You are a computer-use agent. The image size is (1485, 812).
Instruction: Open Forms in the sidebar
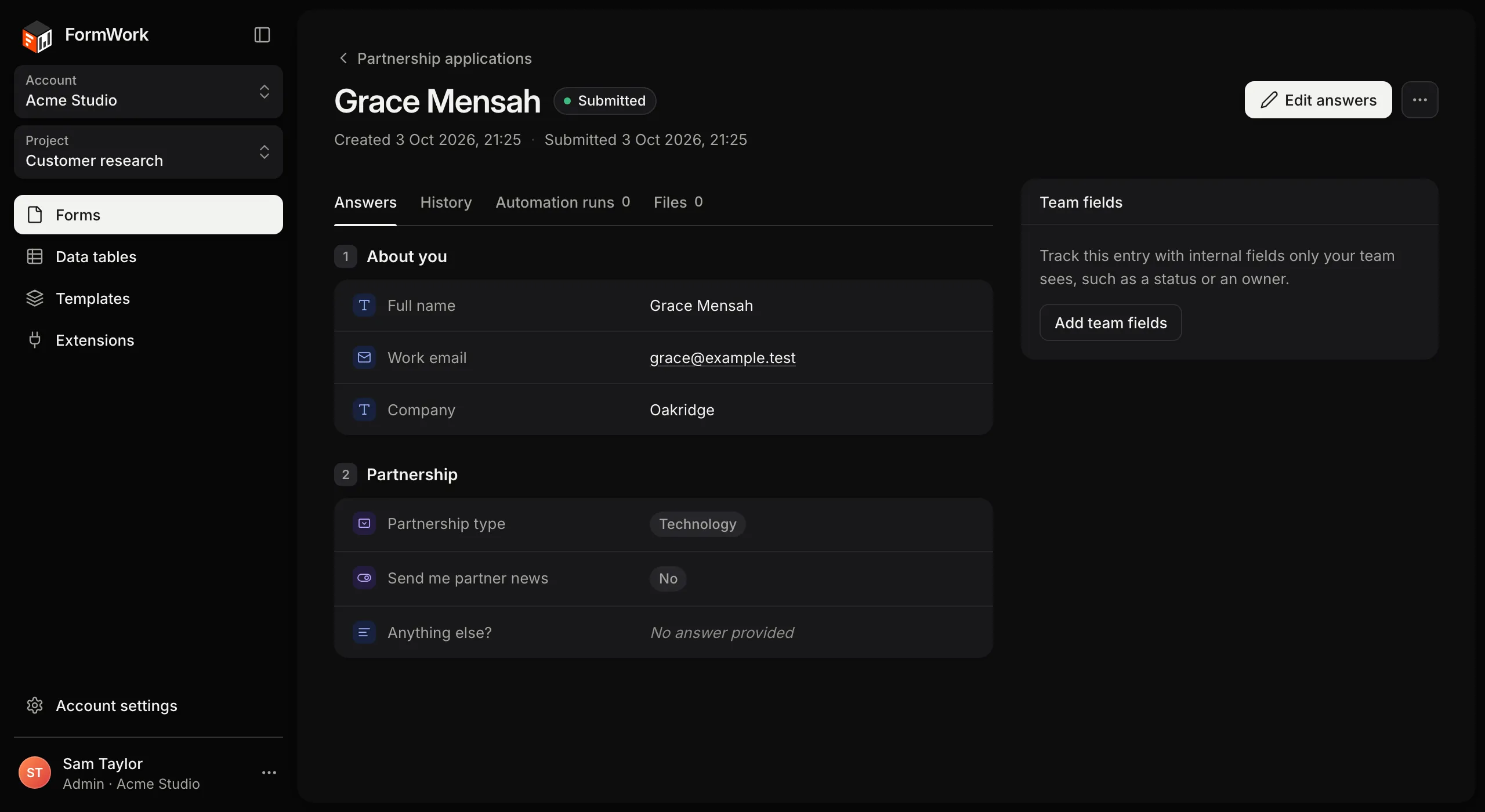pyautogui.click(x=148, y=215)
